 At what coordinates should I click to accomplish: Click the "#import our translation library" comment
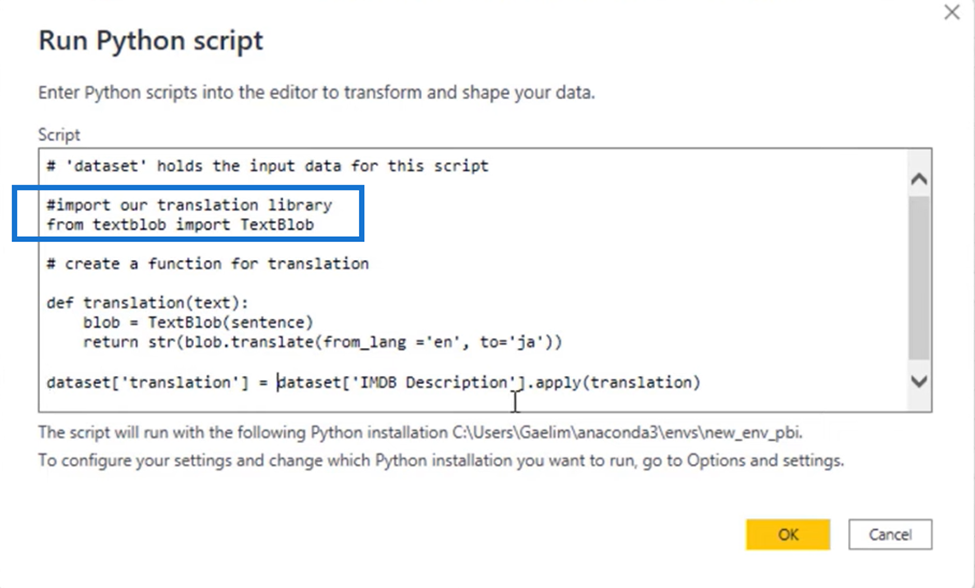(189, 204)
